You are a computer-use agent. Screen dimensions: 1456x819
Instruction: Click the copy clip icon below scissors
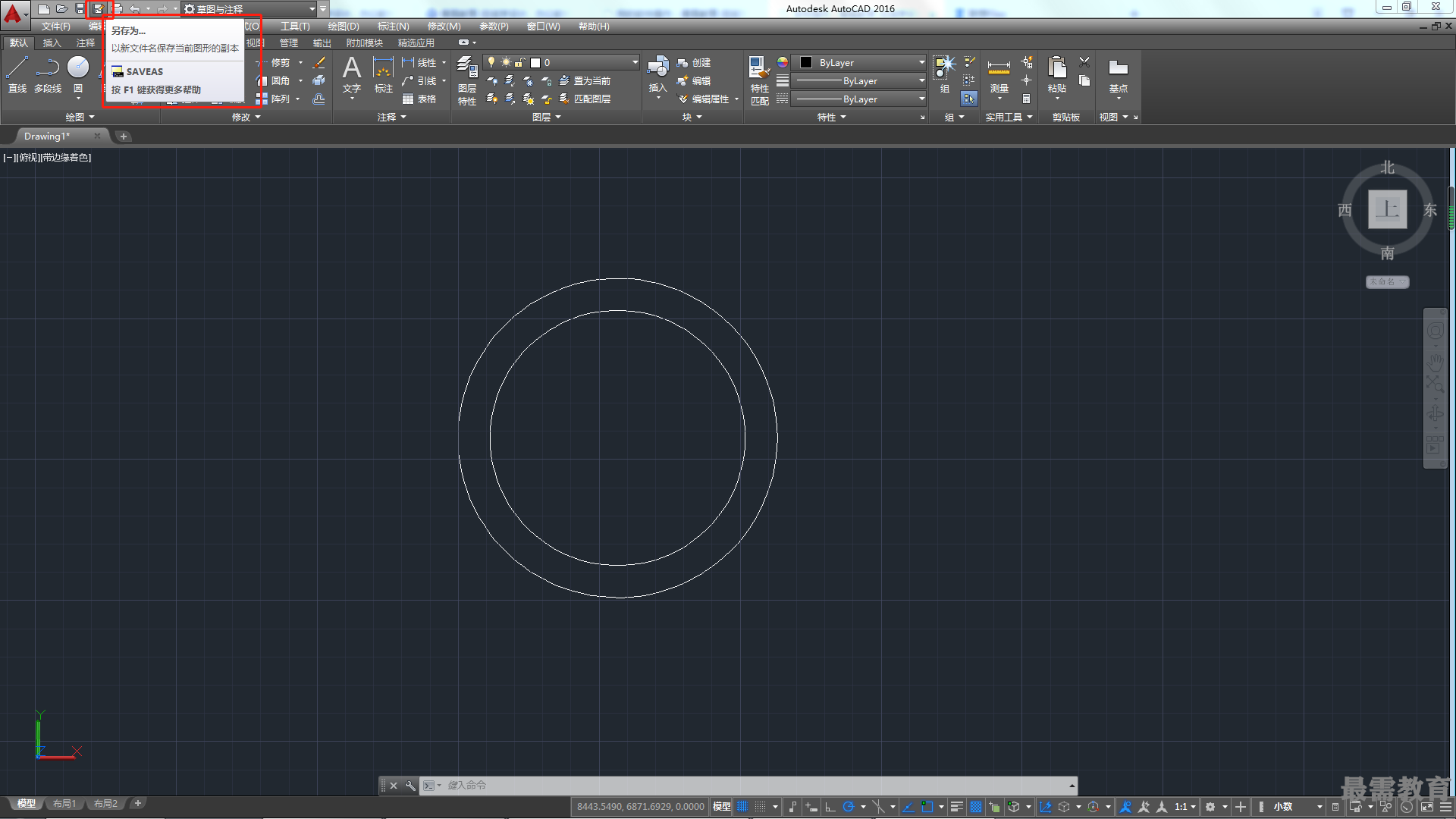tap(1084, 80)
